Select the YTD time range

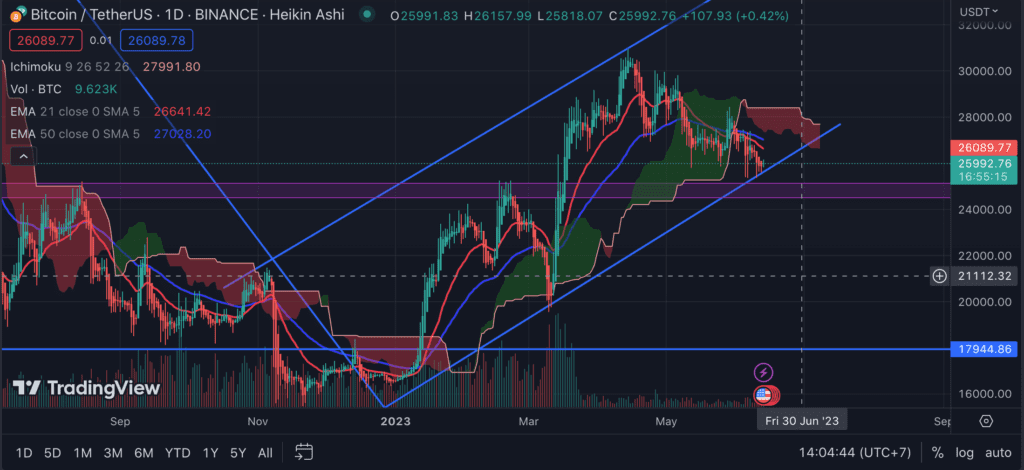point(178,452)
